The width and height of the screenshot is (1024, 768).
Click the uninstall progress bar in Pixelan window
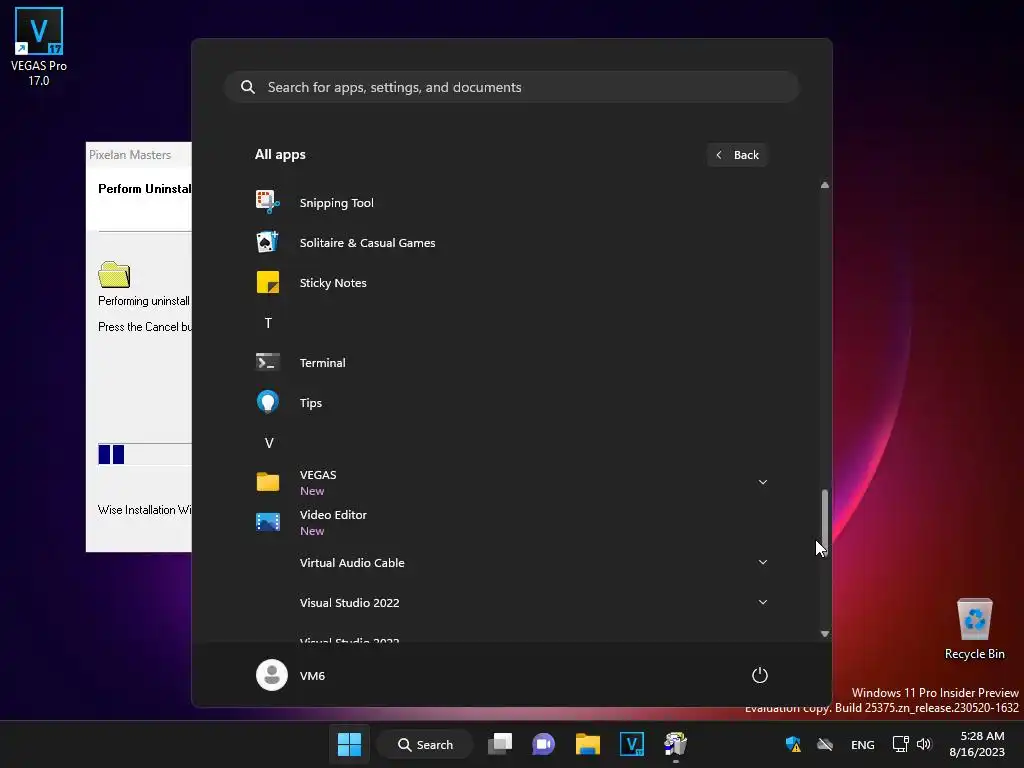pos(145,454)
